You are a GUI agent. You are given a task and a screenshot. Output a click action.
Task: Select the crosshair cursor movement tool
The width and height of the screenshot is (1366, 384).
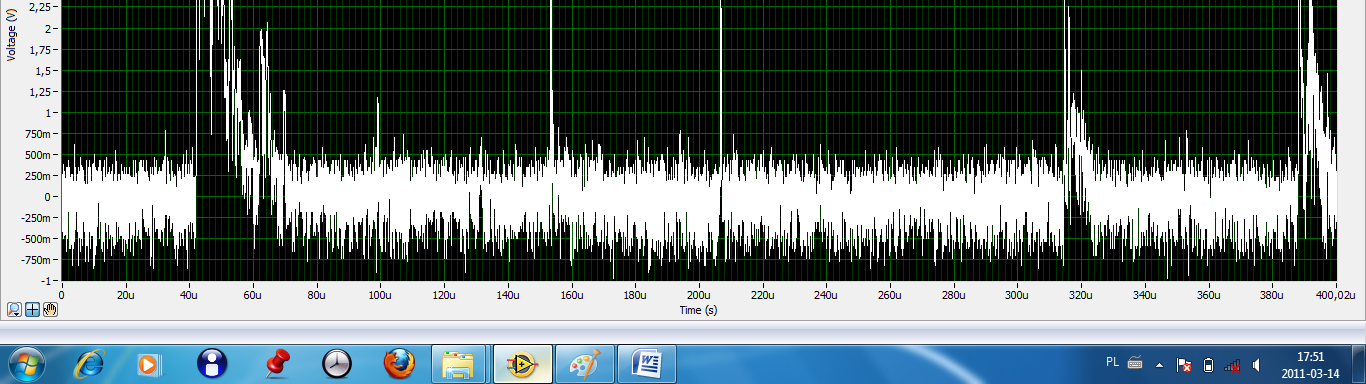pyautogui.click(x=32, y=310)
